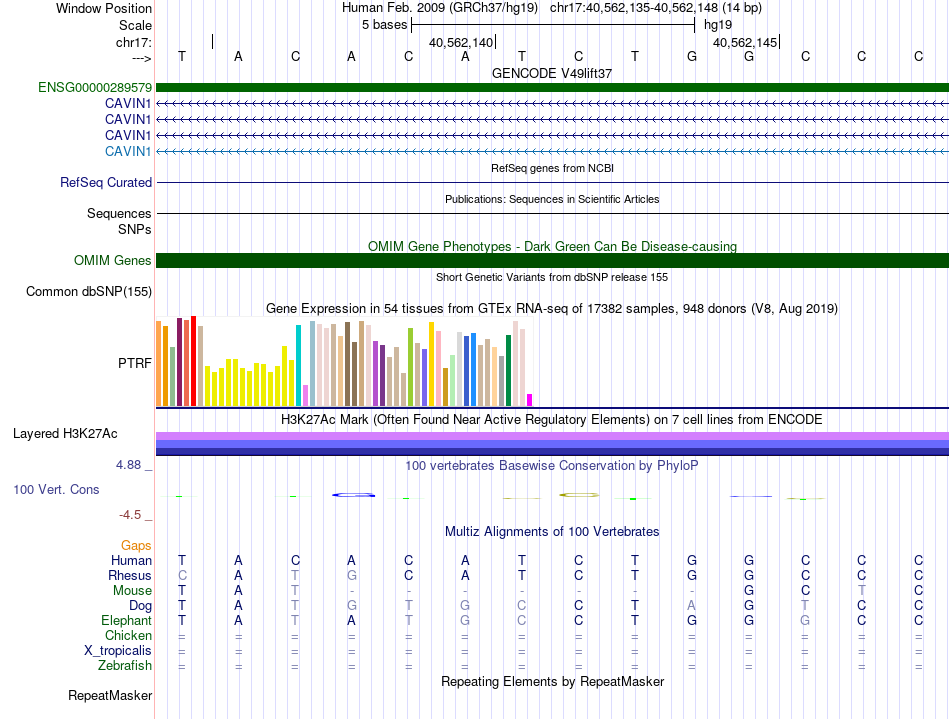Open the 'Gene Expression in 54 tissues' GTEx title
The width and height of the screenshot is (950, 719).
552,308
